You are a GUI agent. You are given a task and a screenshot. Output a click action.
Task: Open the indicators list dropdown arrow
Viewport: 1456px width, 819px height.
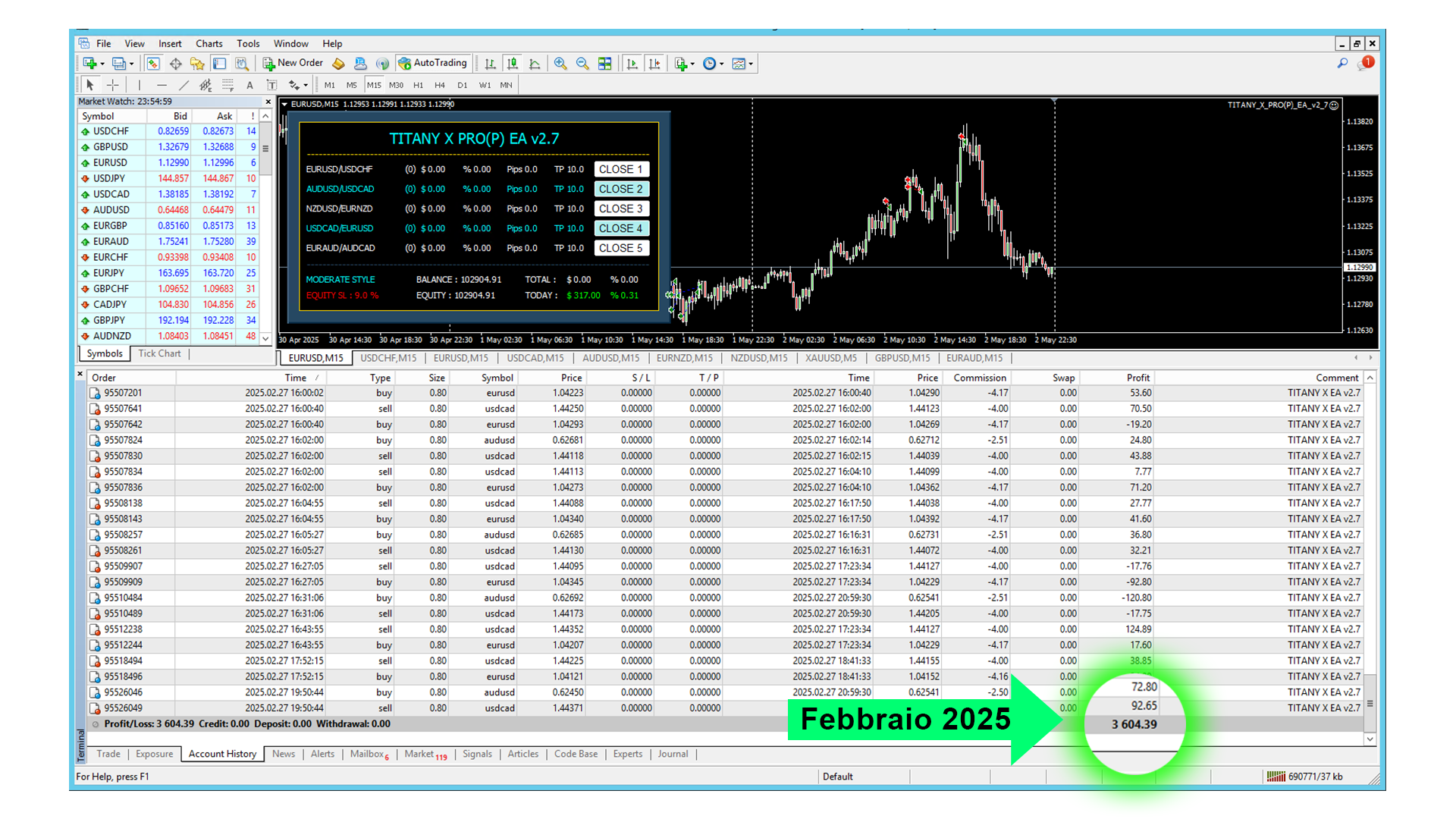point(692,64)
